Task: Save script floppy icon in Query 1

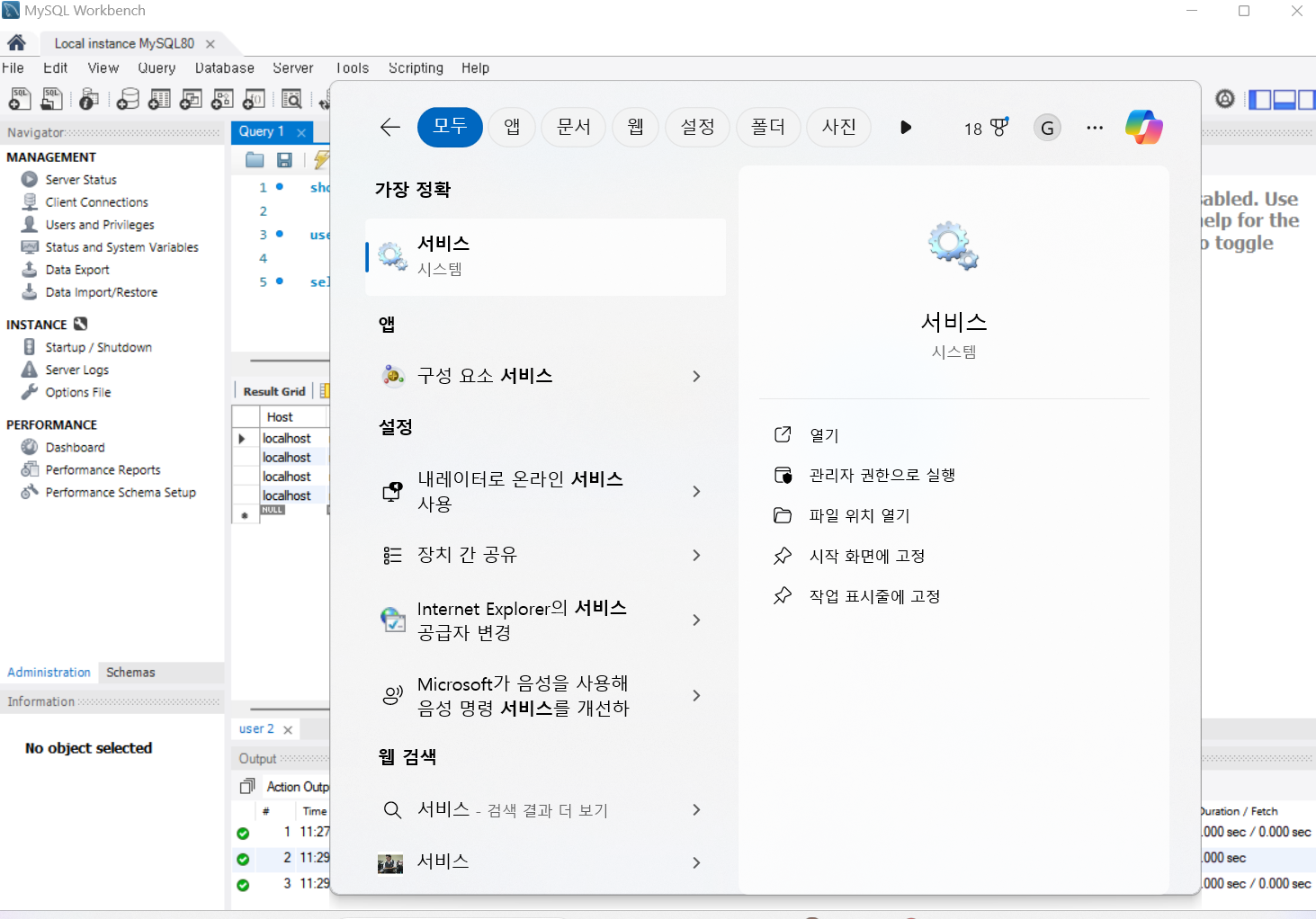Action: coord(284,160)
